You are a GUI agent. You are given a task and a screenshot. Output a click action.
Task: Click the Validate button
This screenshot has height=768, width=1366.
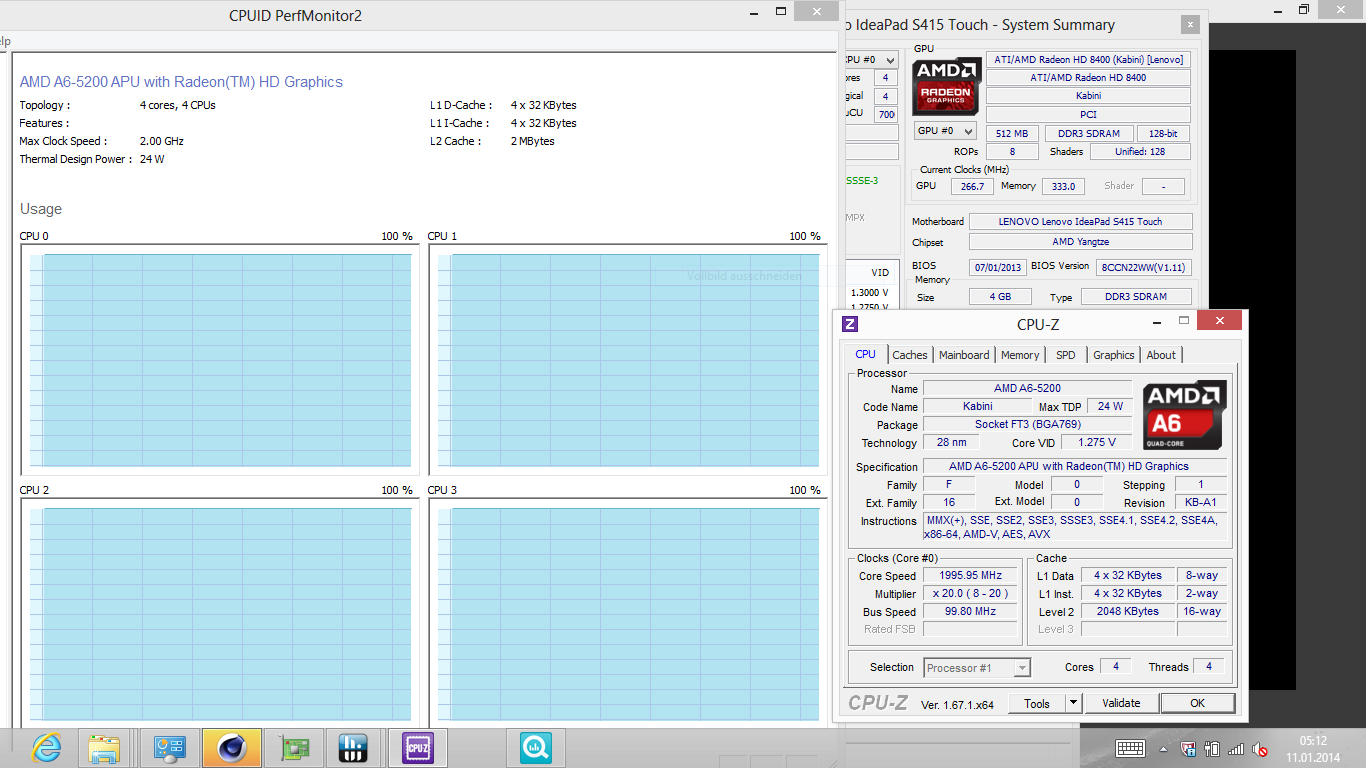click(x=1121, y=703)
